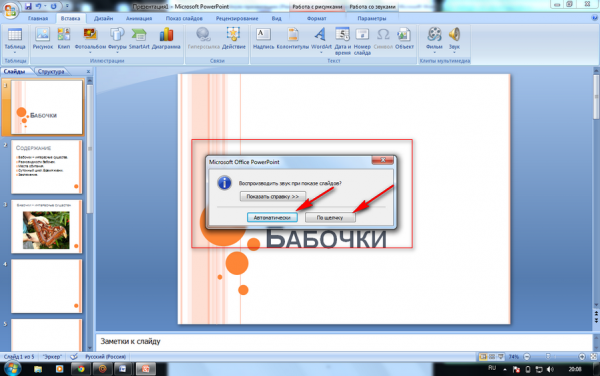Screen dimensions: 600x376
Task: Click the Заметки к слайду notes field
Action: tap(344, 342)
